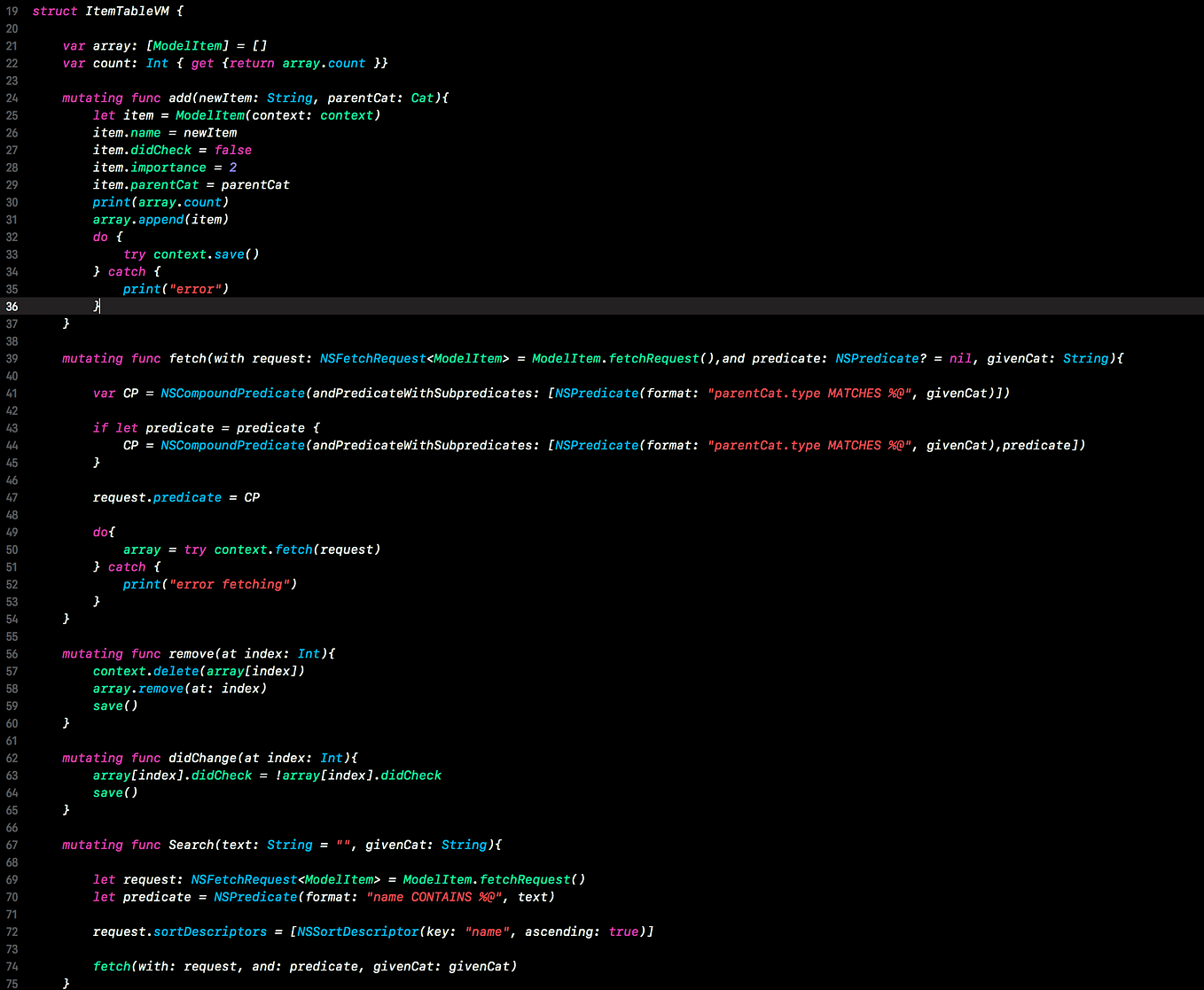Click the 'didChange' function name
The image size is (1204, 990).
coord(203,759)
